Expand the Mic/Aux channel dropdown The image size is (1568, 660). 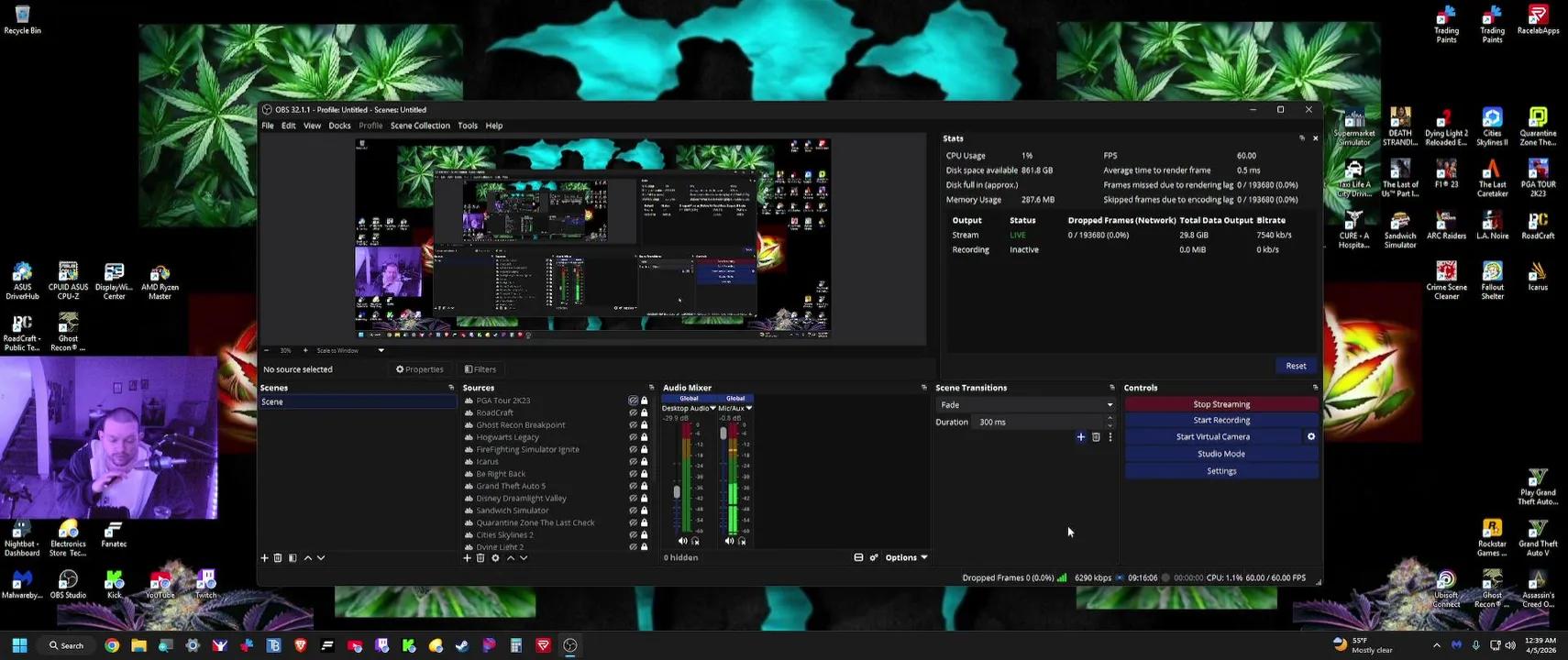(x=749, y=408)
